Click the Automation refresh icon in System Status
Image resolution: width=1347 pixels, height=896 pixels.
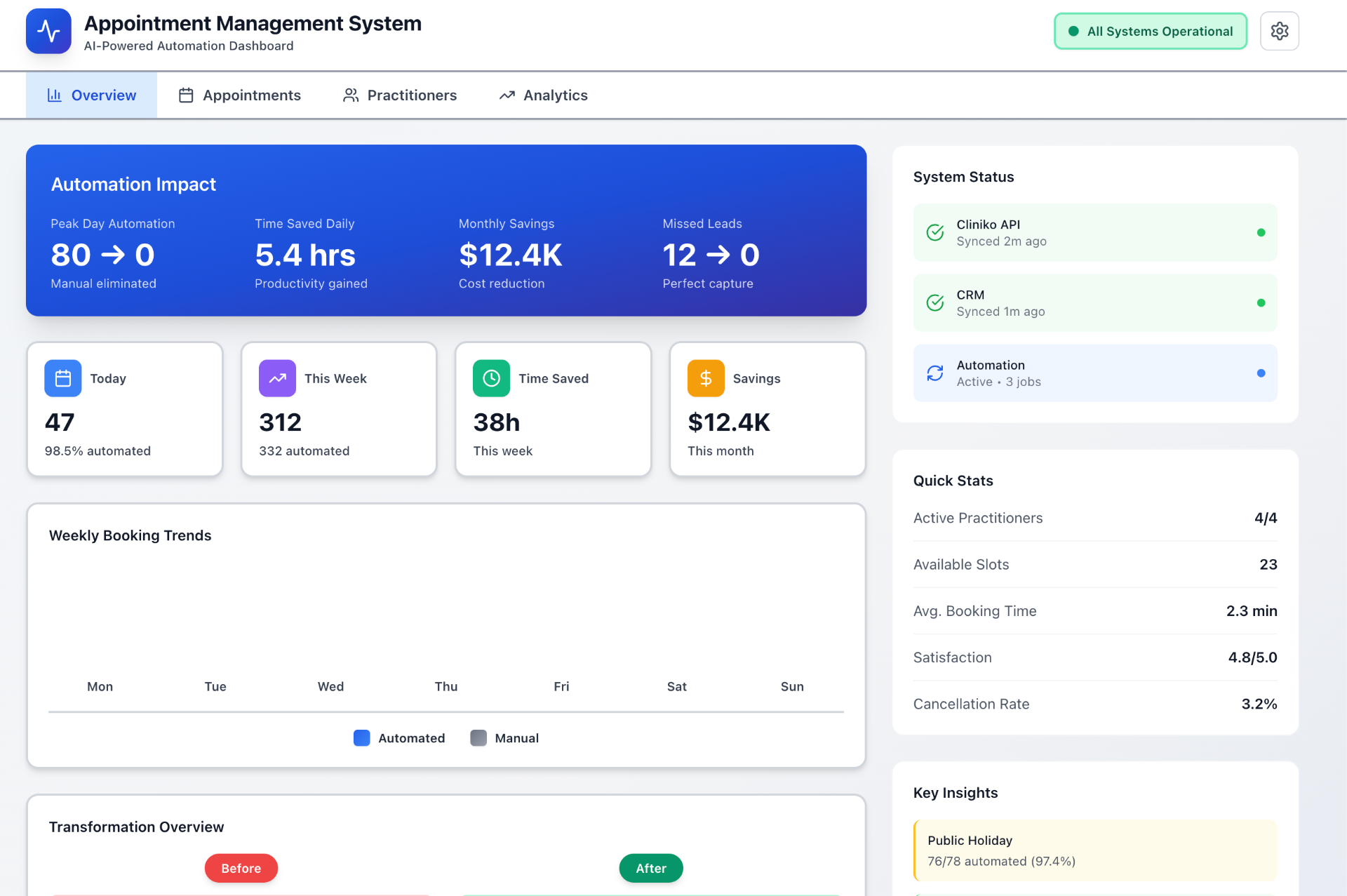point(934,373)
